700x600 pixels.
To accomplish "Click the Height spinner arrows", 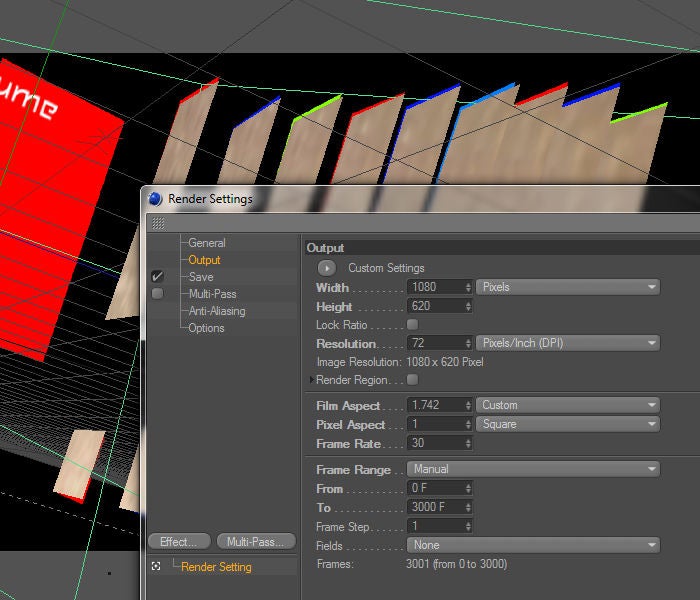I will point(468,306).
